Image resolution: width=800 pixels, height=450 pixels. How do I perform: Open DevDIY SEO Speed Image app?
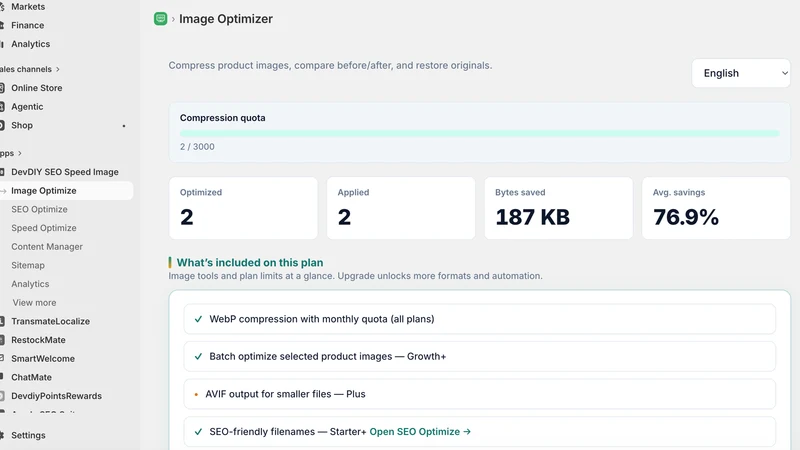(x=65, y=172)
